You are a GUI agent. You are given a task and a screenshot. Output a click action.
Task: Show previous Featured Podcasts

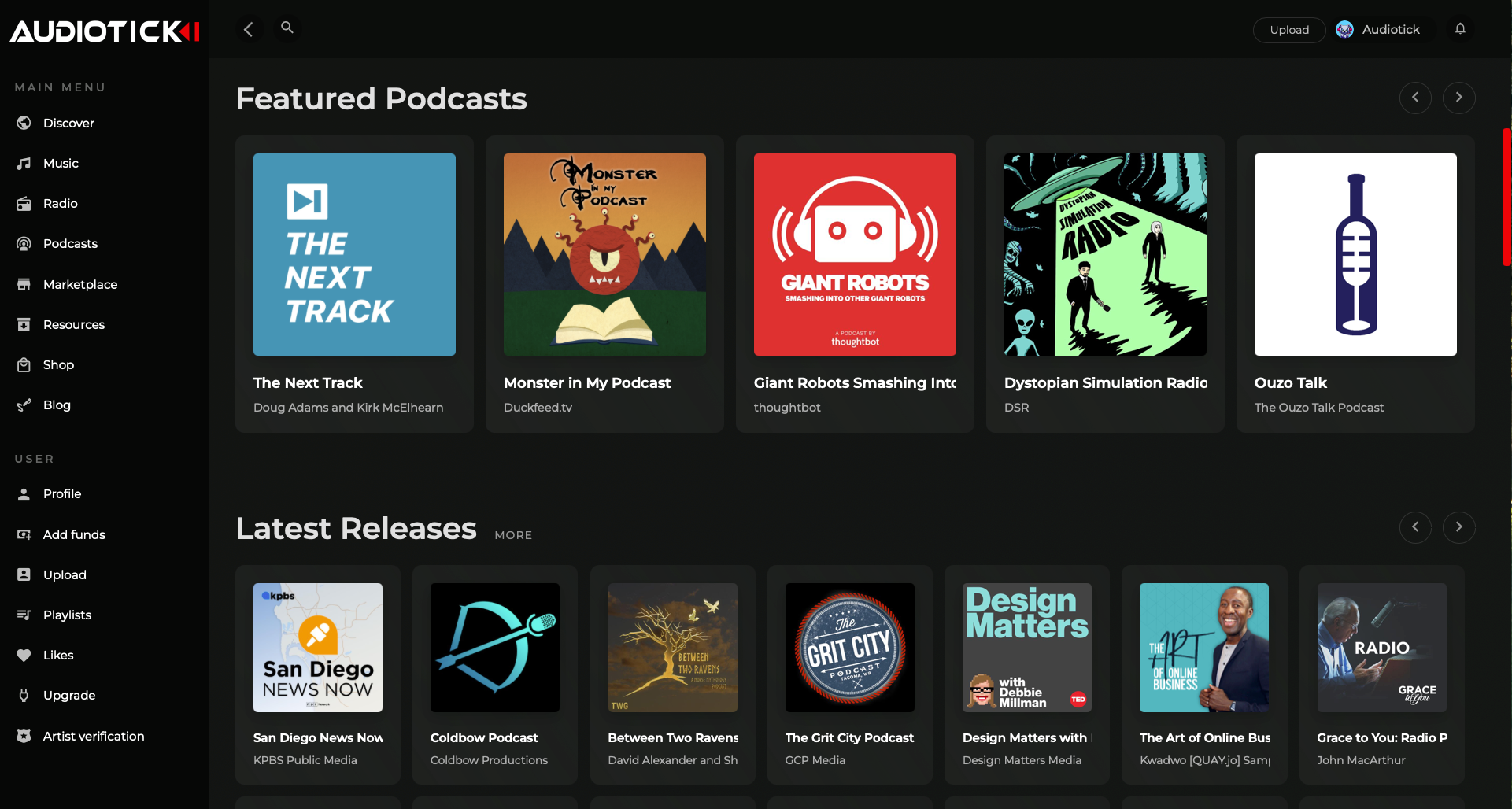coord(1415,98)
